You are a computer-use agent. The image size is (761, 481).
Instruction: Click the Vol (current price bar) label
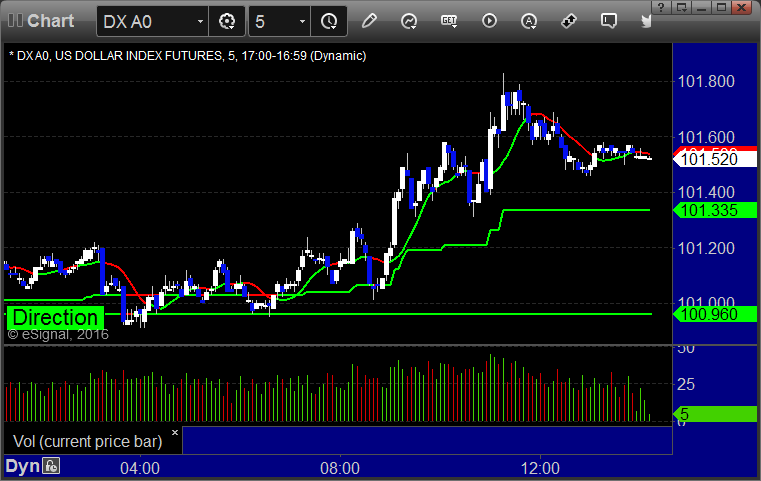pos(88,441)
